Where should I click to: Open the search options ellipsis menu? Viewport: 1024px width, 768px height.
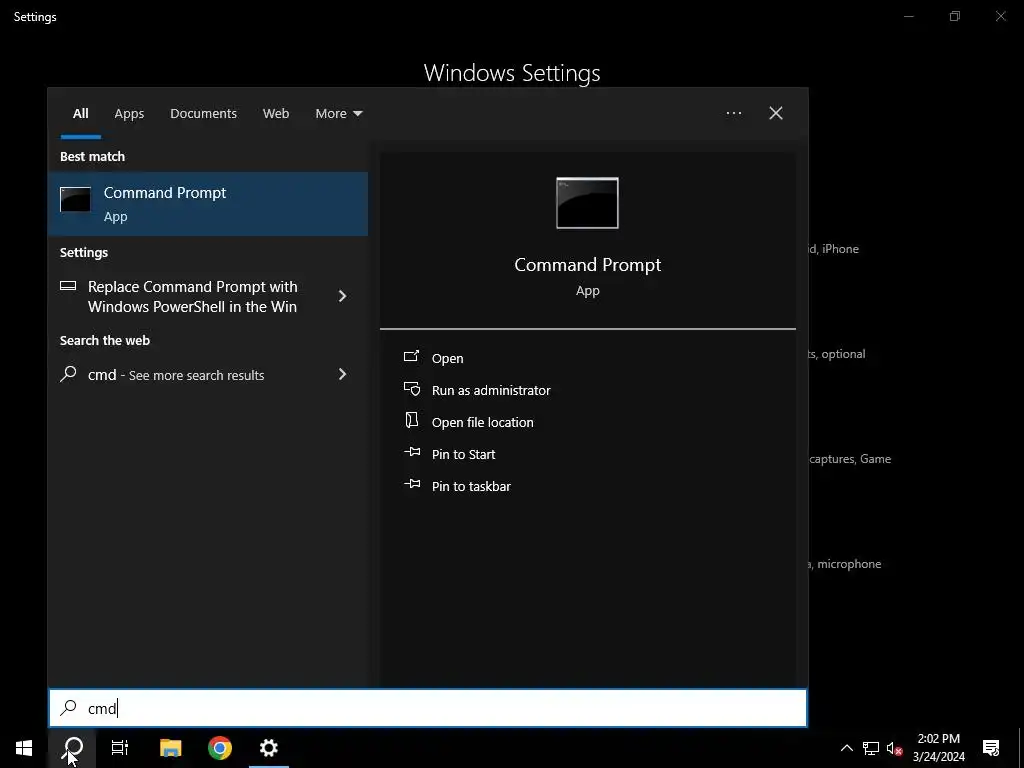733,114
